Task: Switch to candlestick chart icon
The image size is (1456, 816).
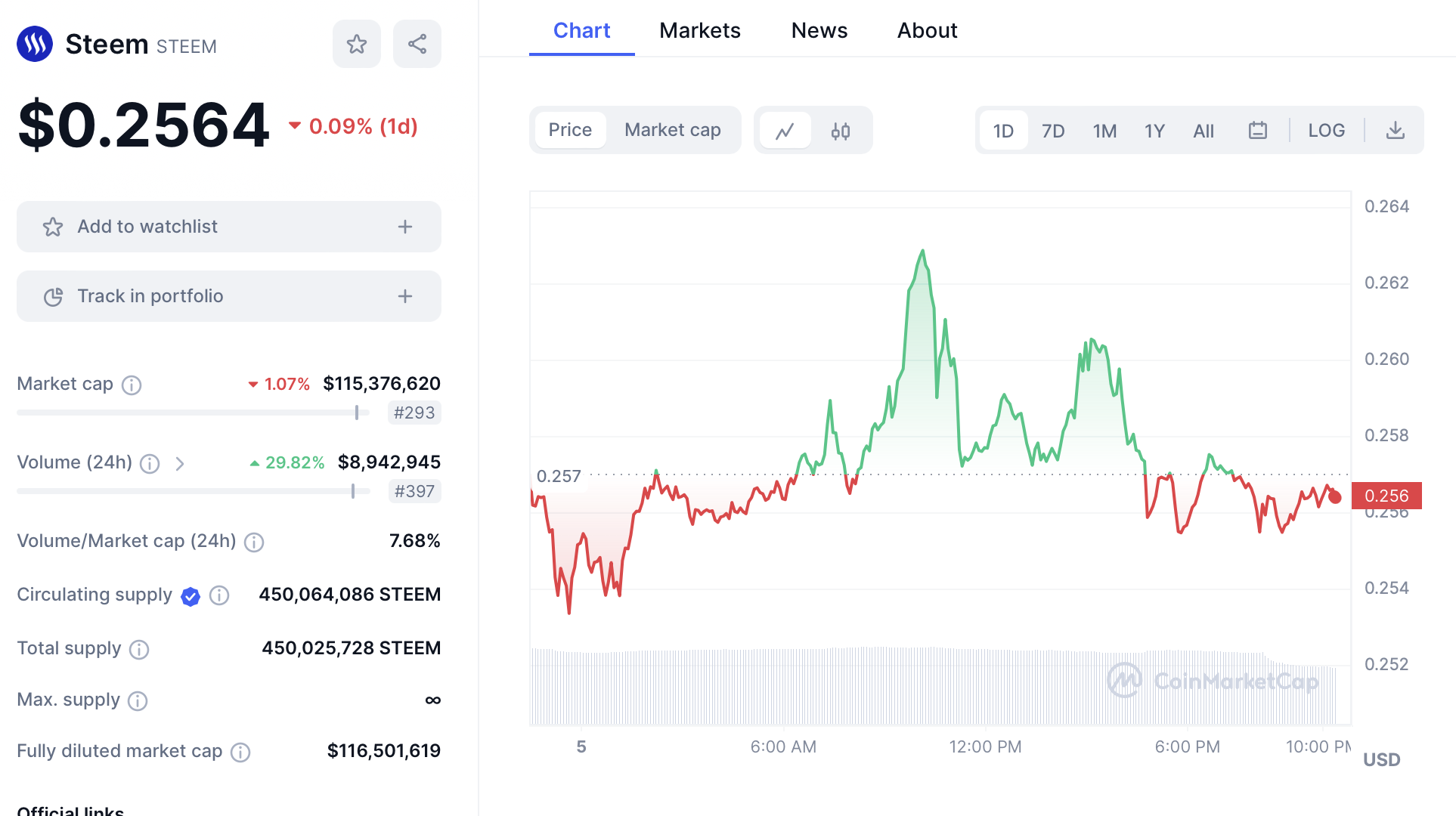Action: pos(841,131)
